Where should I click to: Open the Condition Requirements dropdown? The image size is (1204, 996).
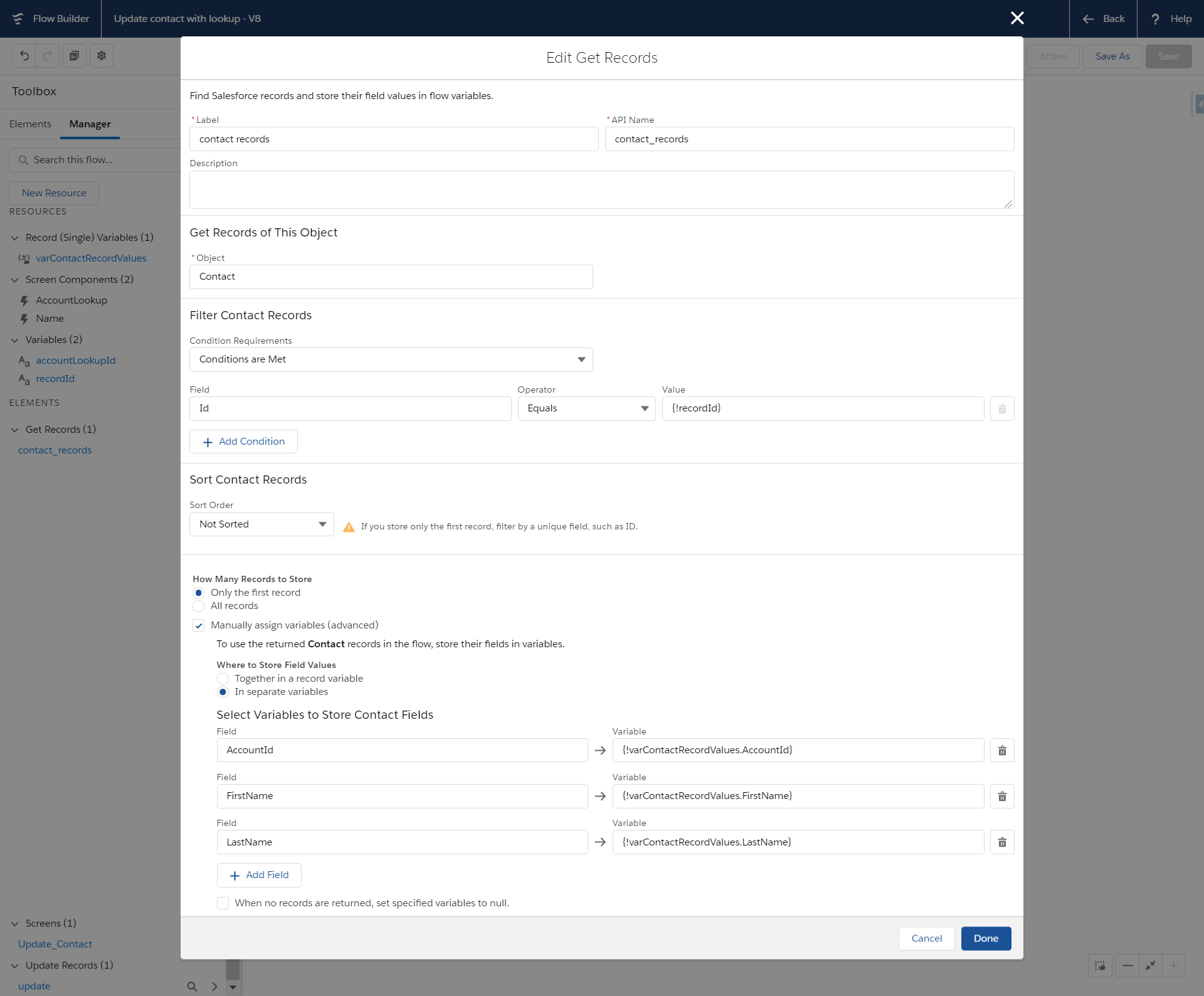point(391,359)
